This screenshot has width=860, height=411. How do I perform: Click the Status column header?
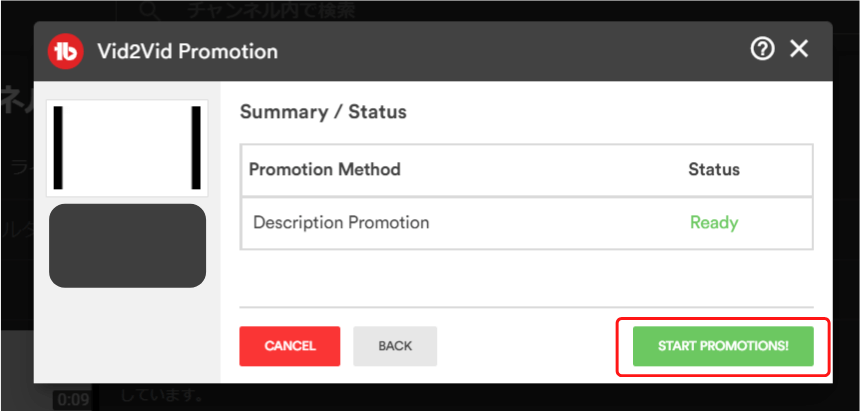click(713, 169)
